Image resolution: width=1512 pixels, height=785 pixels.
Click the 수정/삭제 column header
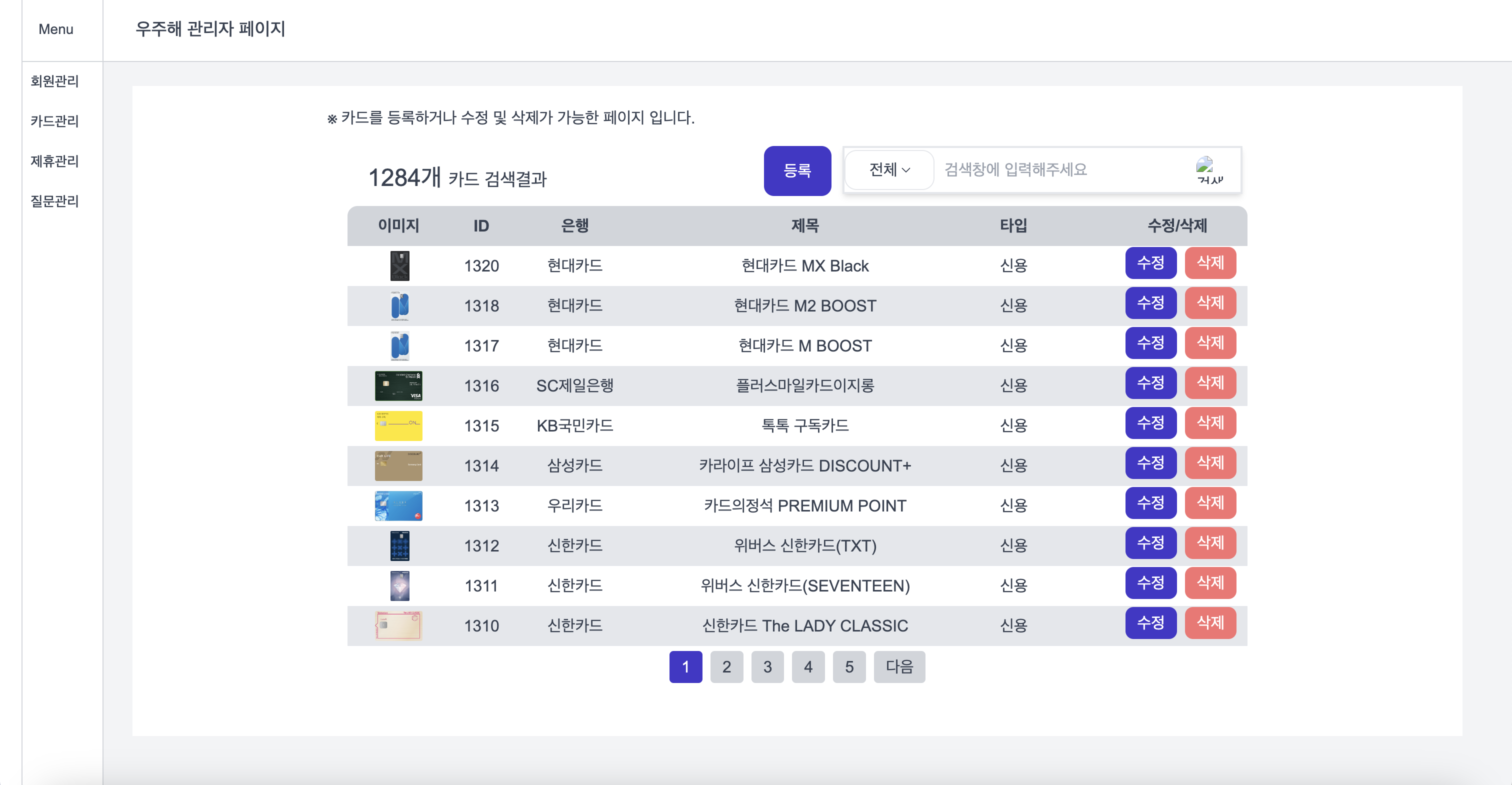click(1177, 225)
